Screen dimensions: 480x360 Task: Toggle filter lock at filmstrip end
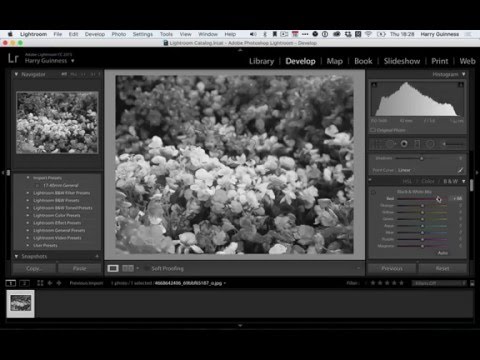tap(472, 283)
